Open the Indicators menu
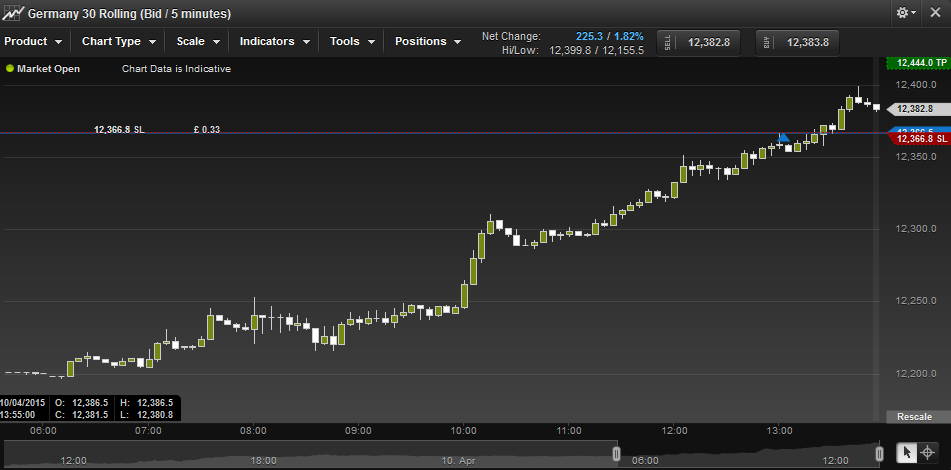The image size is (951, 470). pyautogui.click(x=274, y=42)
